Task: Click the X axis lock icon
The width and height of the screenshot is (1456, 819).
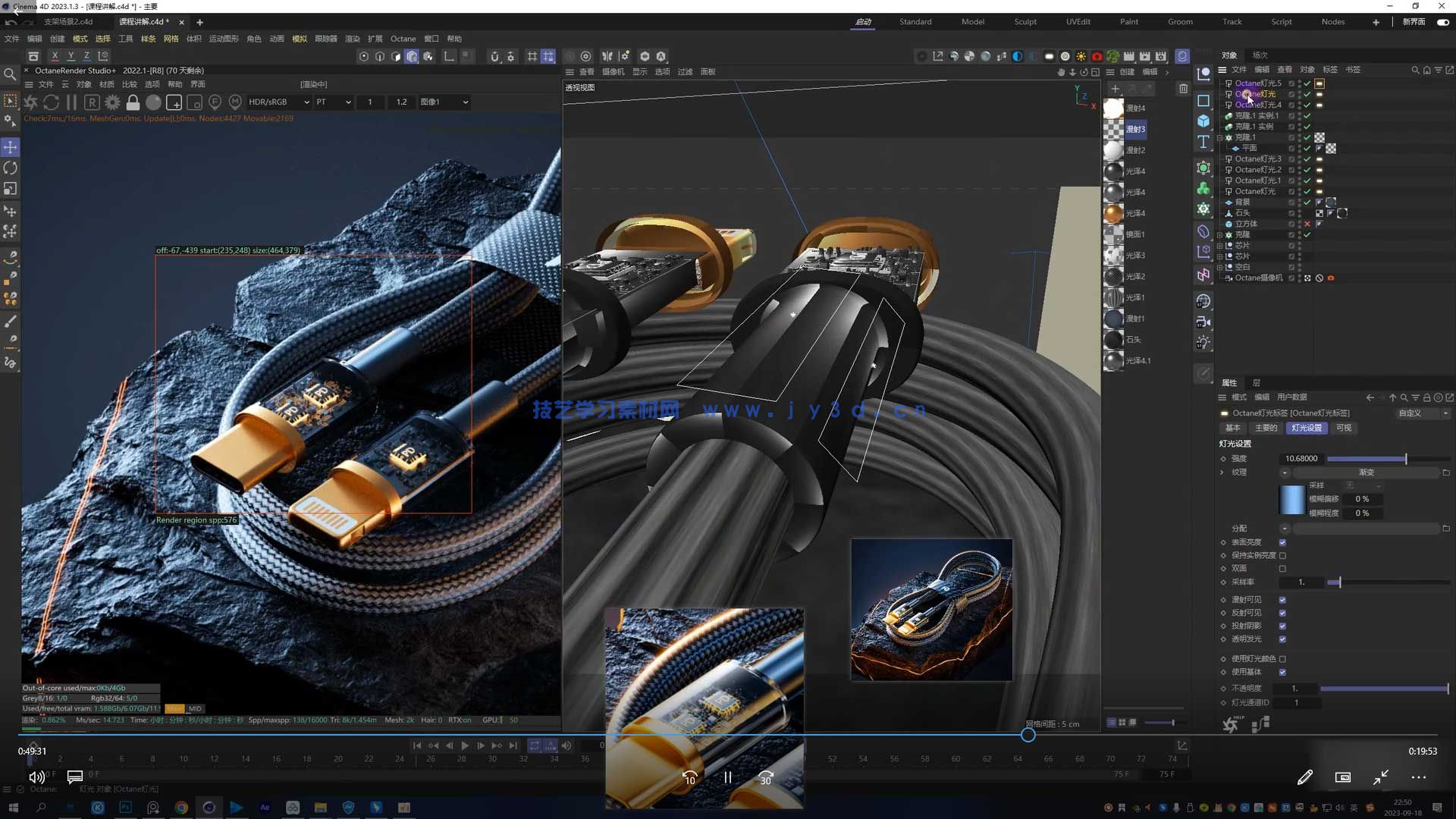Action: coord(55,56)
